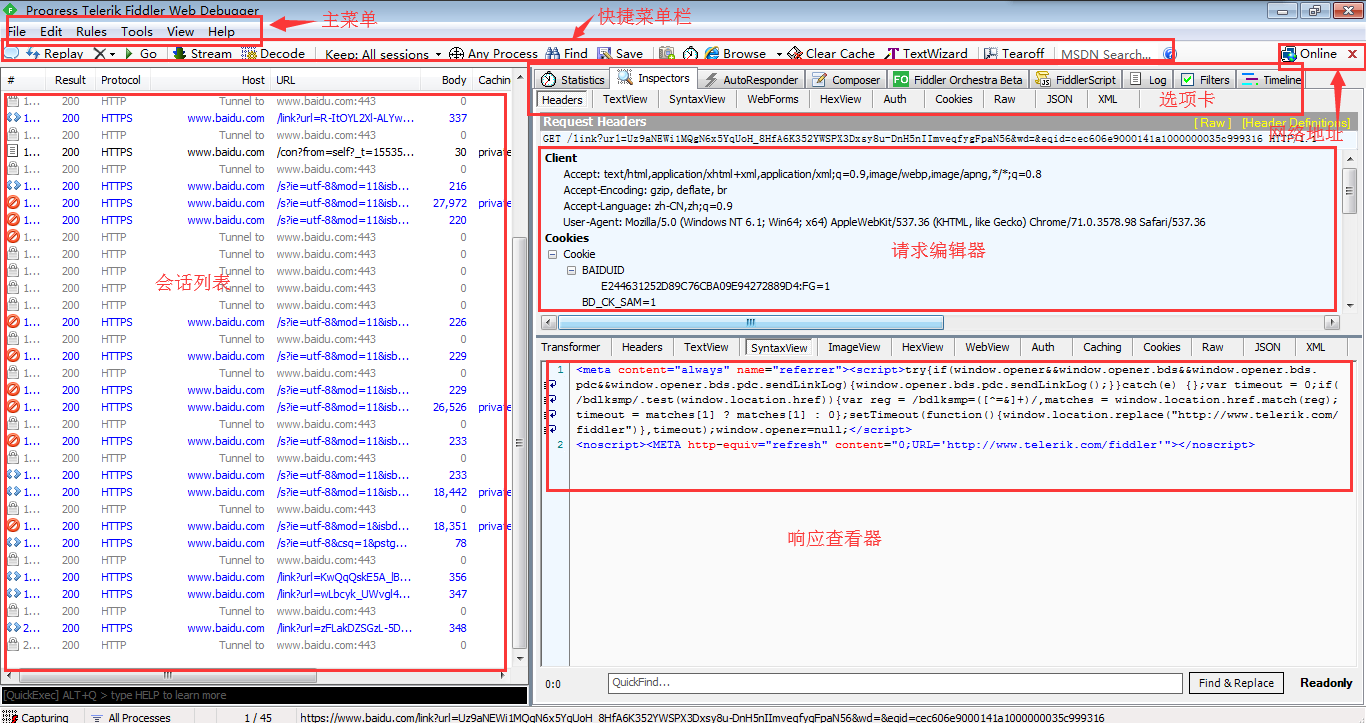1366x723 pixels.
Task: Open the Remove sessions X dropdown
Action: (x=105, y=54)
